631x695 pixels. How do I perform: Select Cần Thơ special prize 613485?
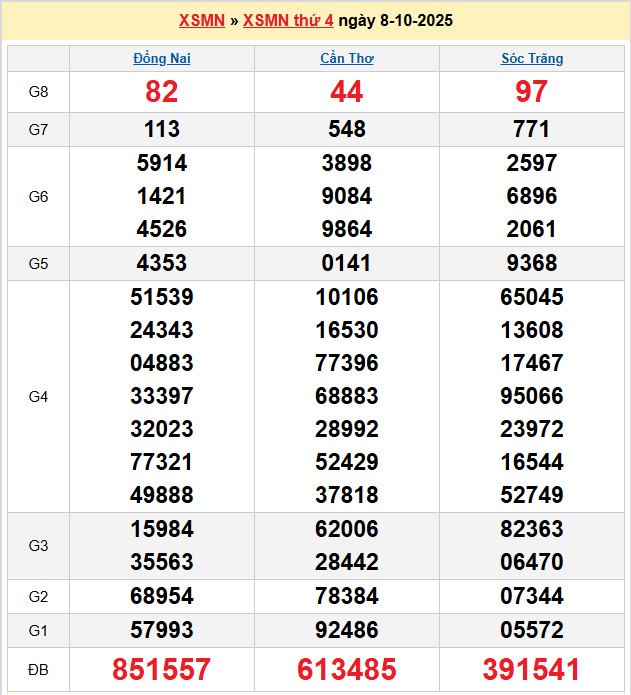pos(346,669)
